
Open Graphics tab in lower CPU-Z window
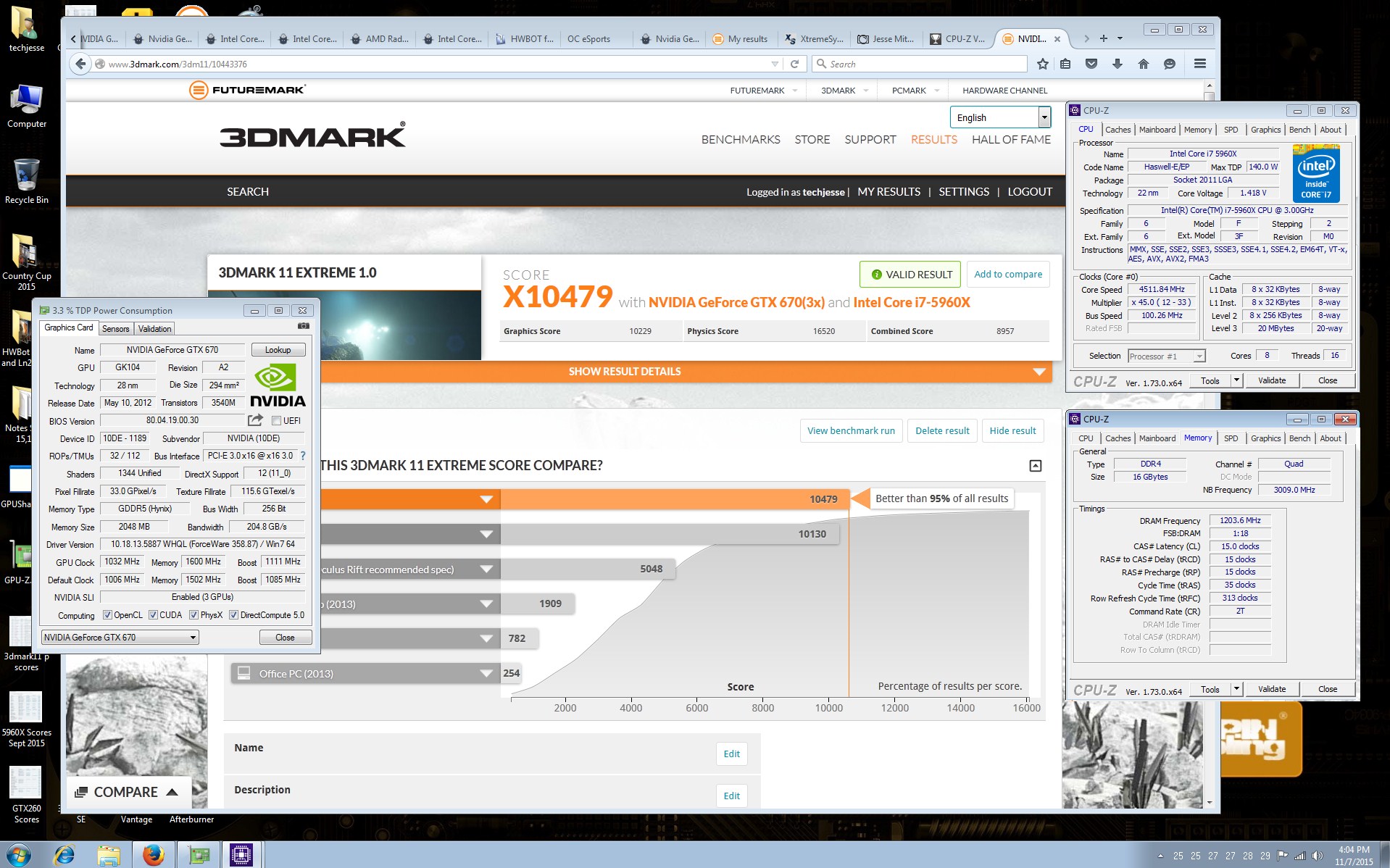coord(1265,438)
